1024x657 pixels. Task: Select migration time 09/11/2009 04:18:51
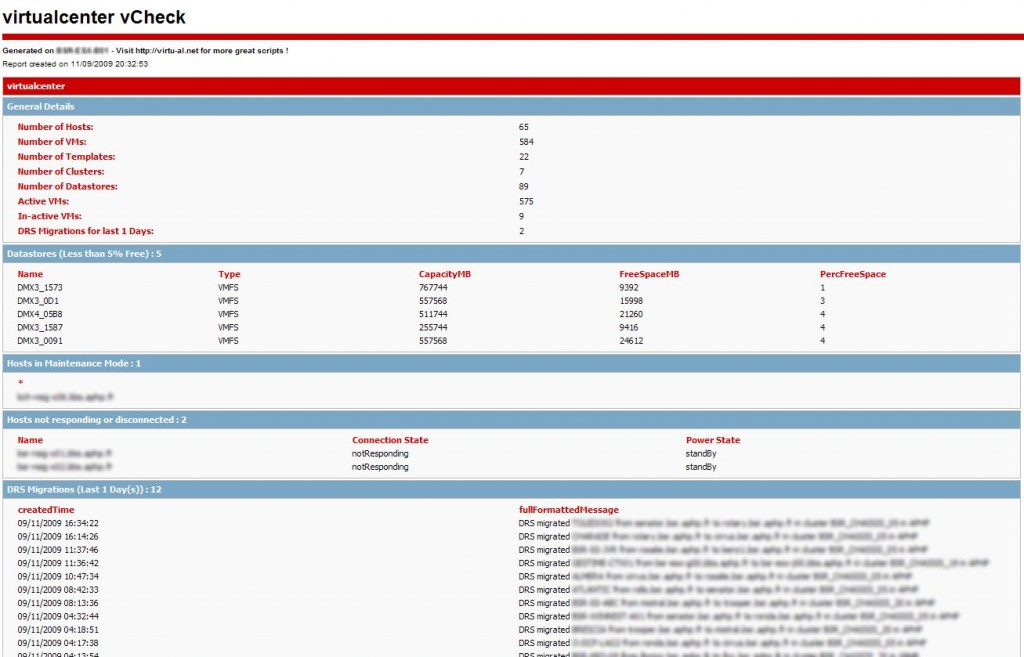click(x=58, y=630)
